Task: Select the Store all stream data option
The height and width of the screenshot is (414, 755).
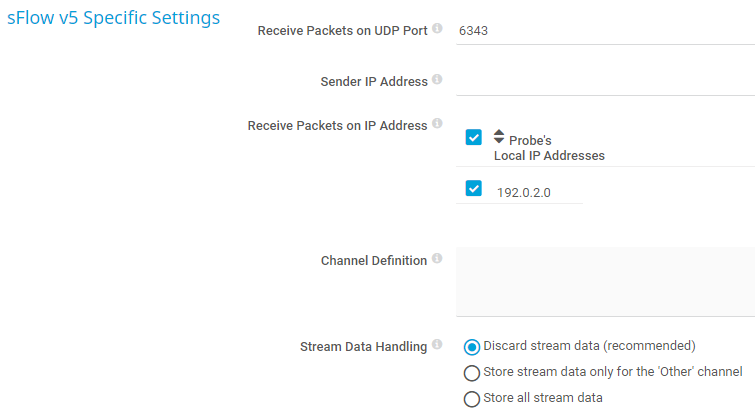Action: (472, 399)
